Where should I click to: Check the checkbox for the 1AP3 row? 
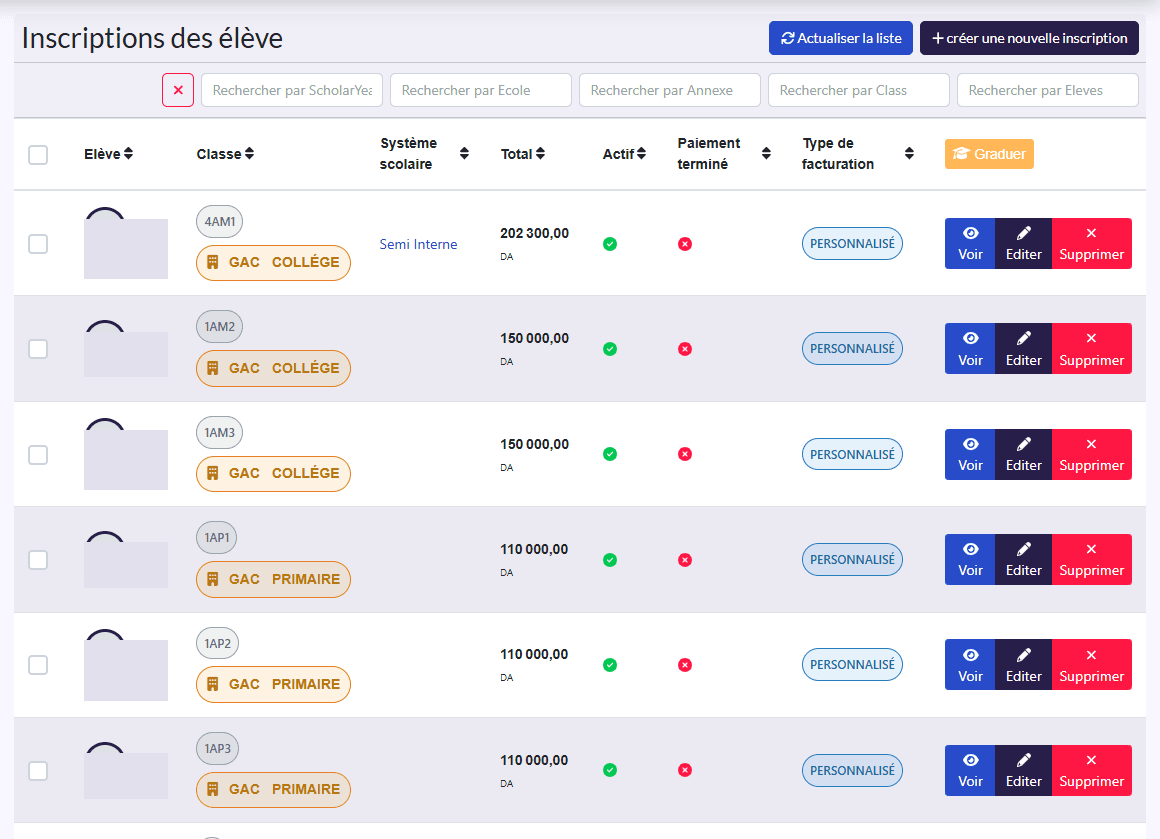tap(38, 771)
